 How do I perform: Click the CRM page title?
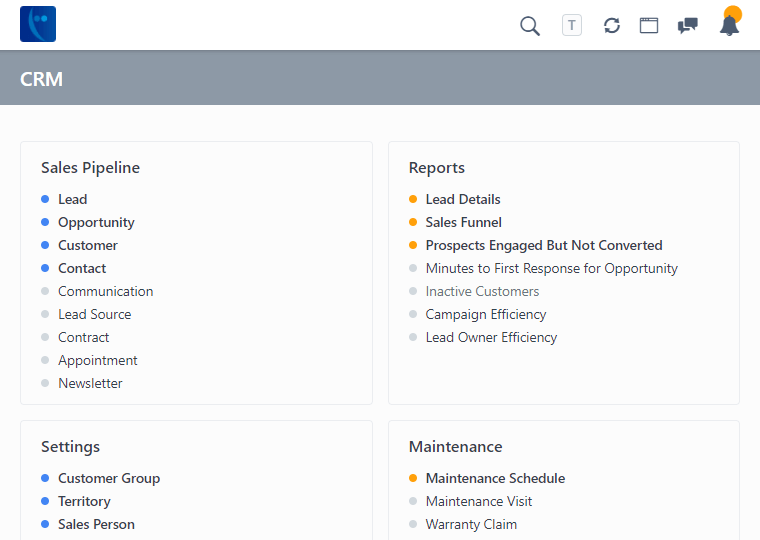[41, 79]
